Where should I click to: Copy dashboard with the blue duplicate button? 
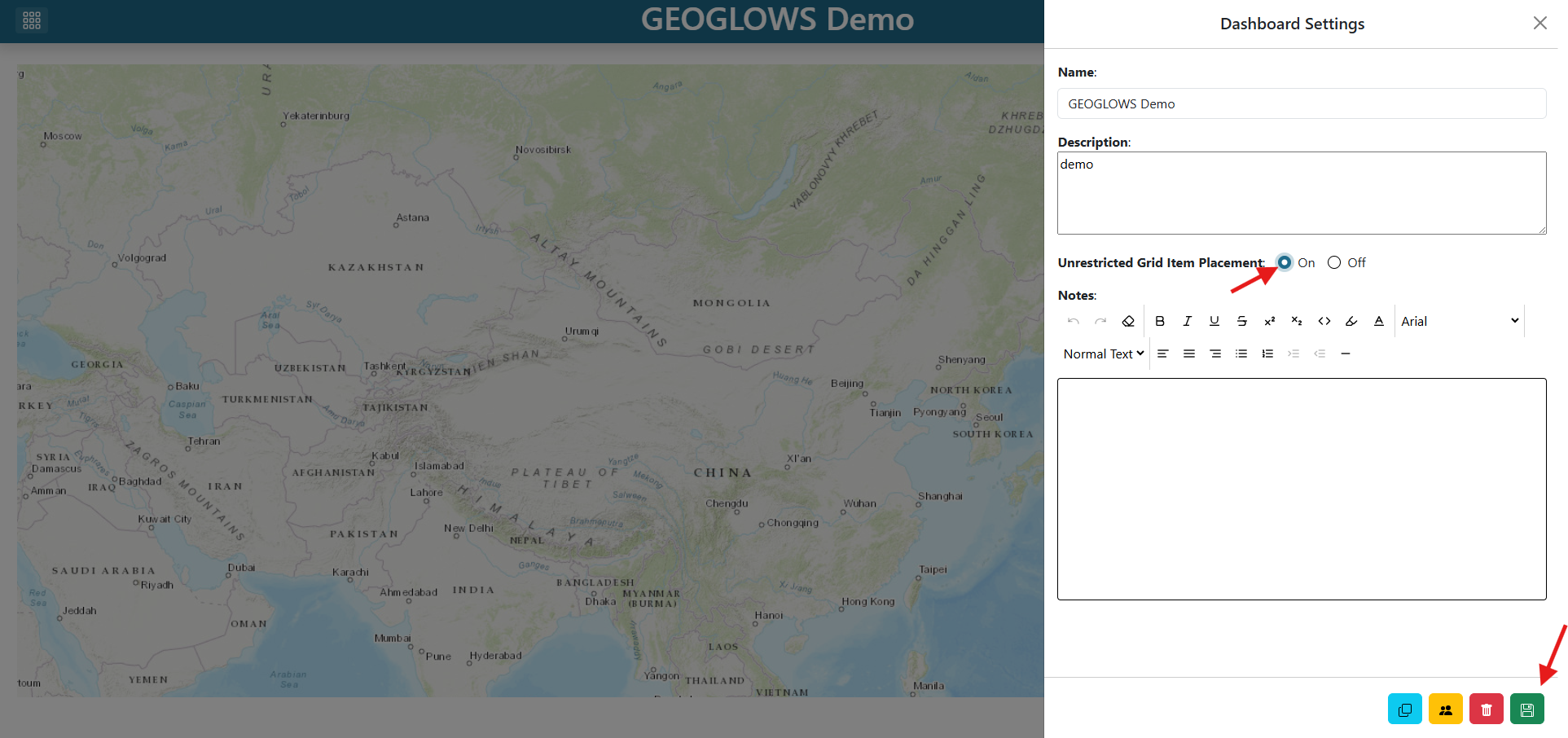point(1405,709)
